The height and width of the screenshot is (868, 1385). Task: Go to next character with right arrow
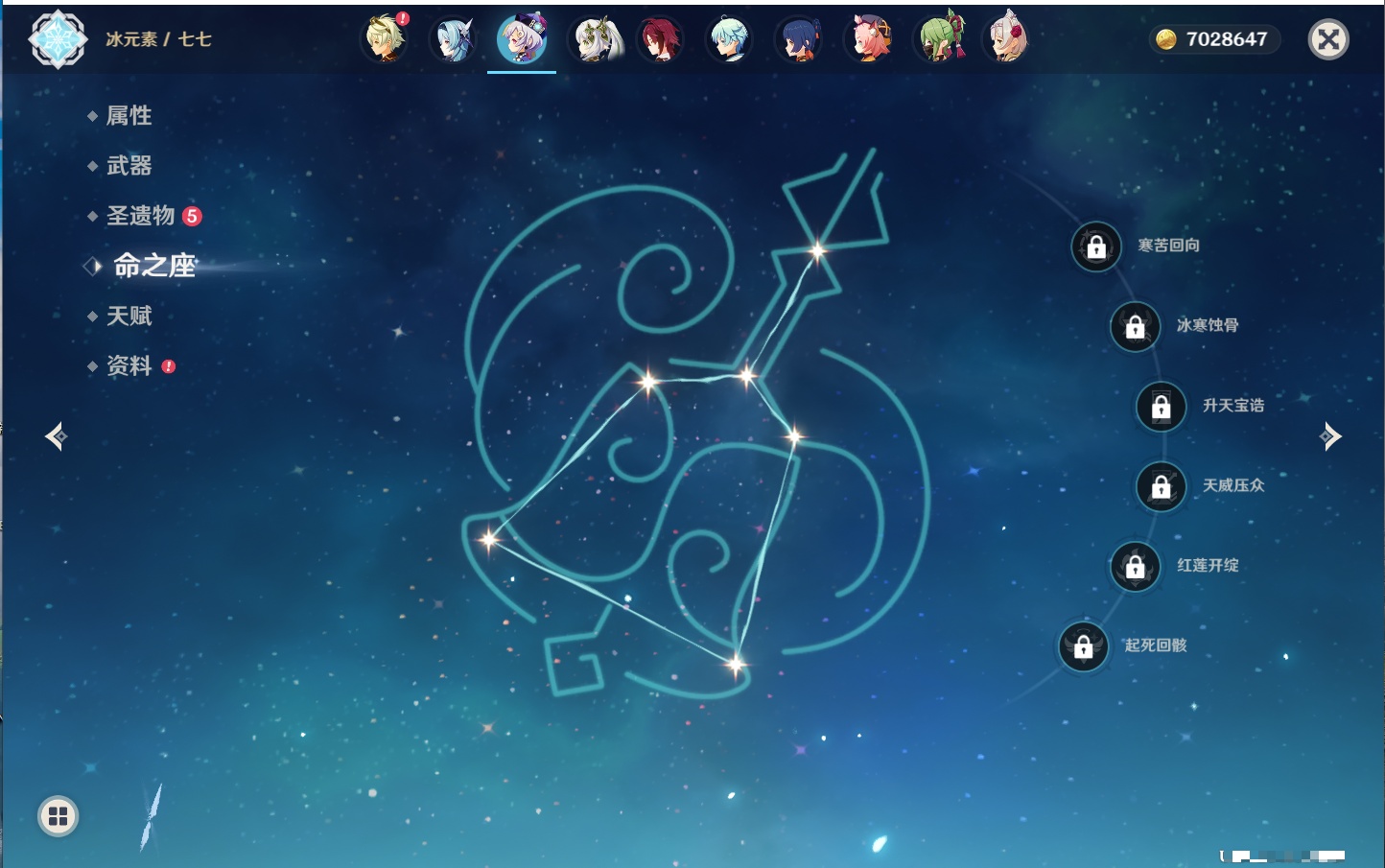click(1330, 436)
